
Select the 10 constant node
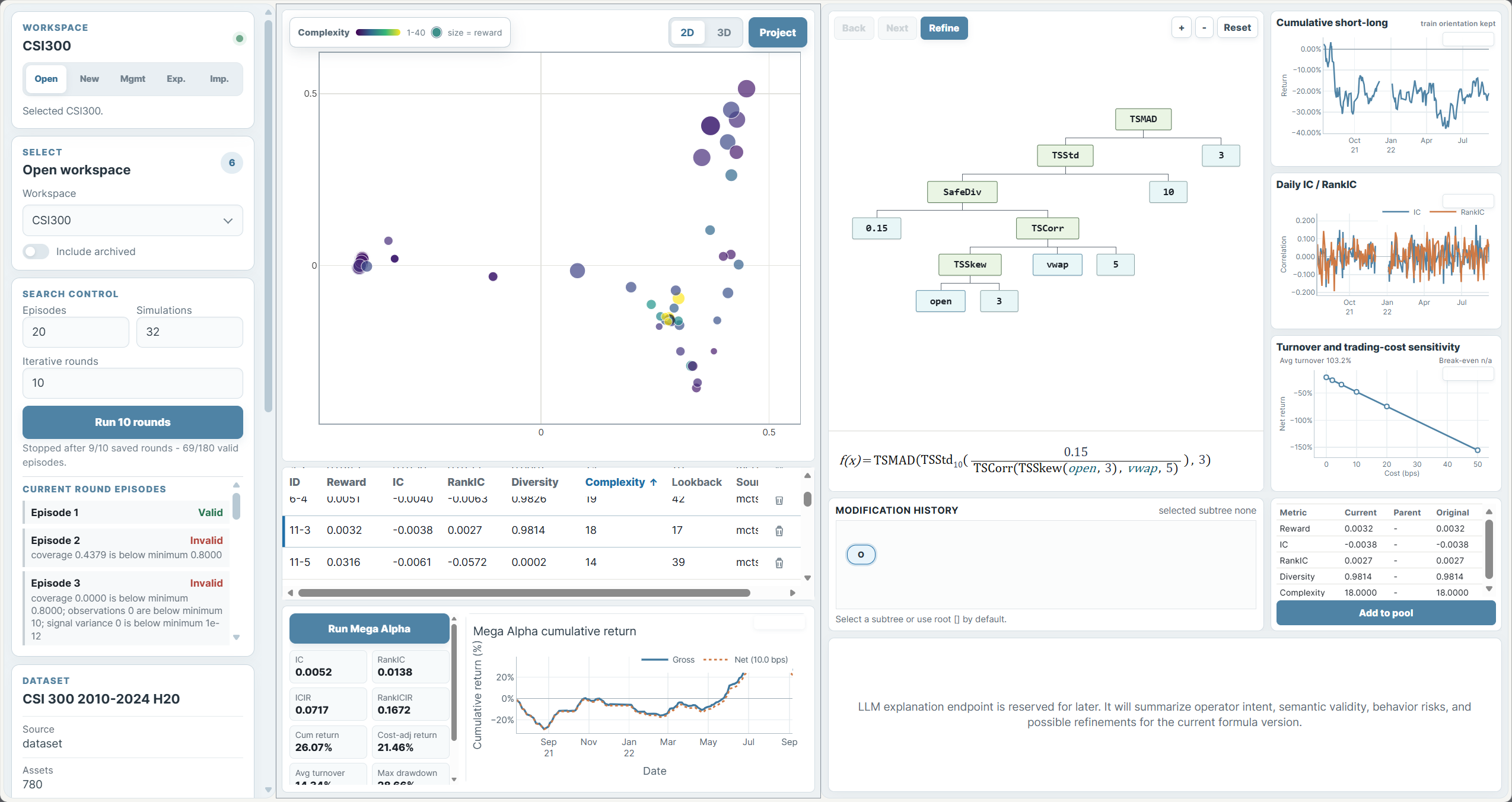1168,192
